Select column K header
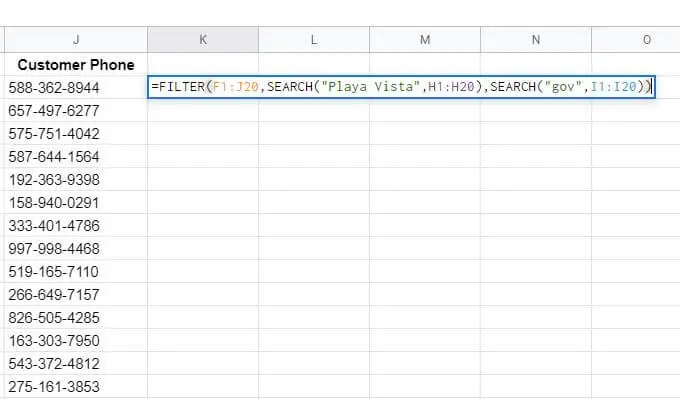Viewport: 680px width, 399px height. point(203,40)
